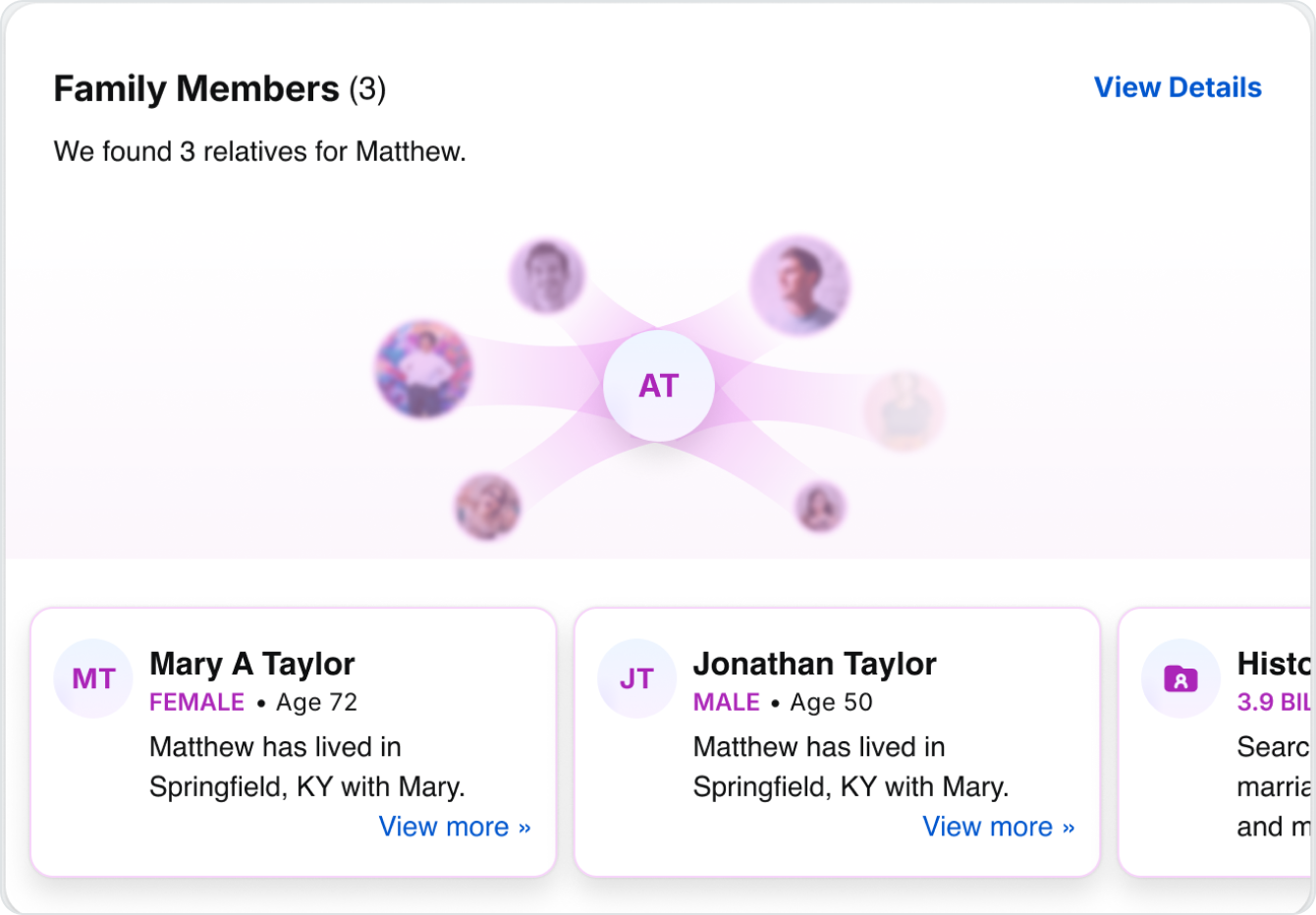Click the Family Members (3) heading
1316x915 pixels.
tap(219, 89)
